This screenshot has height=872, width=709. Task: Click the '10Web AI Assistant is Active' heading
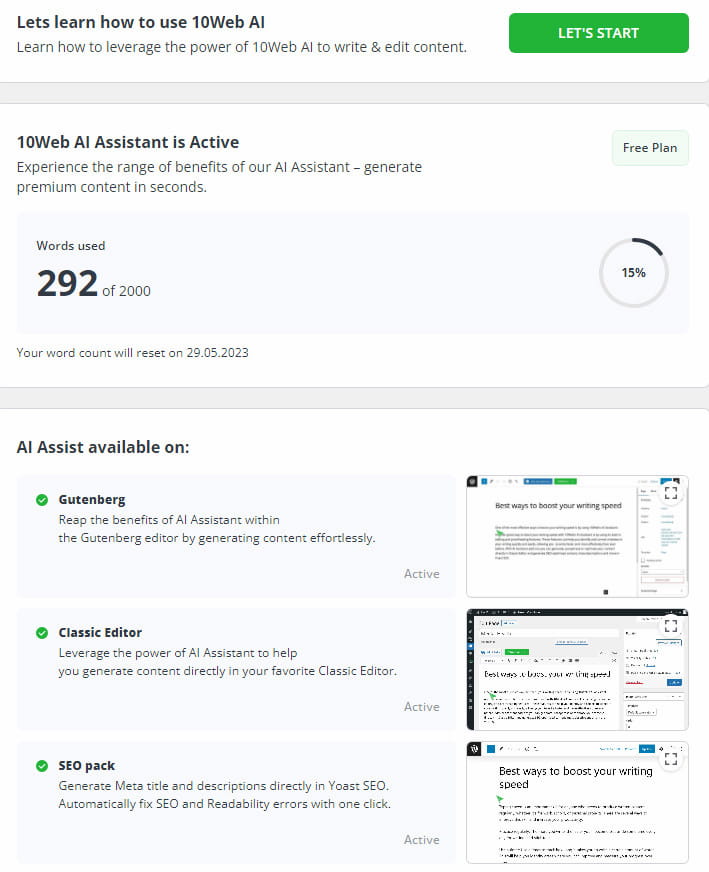(128, 142)
